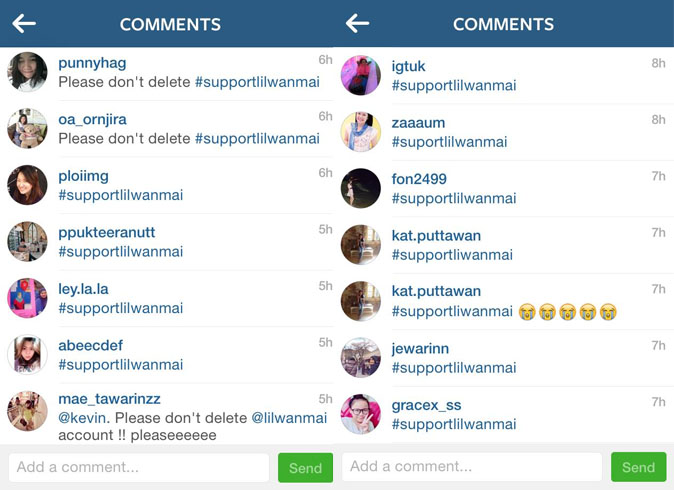The width and height of the screenshot is (674, 490).
Task: Open jewarinn username link
Action: click(x=420, y=348)
